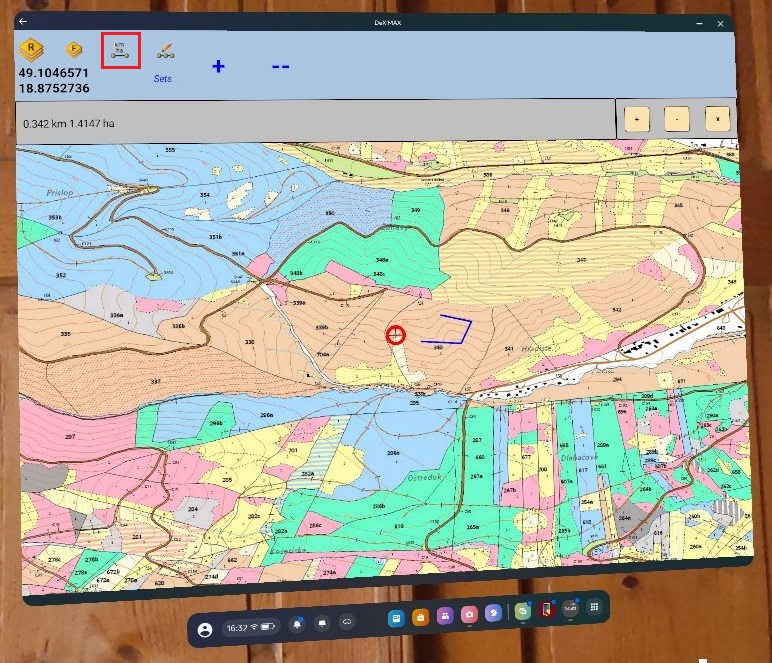The width and height of the screenshot is (772, 663).
Task: Click the clock and battery status pill
Action: click(251, 627)
